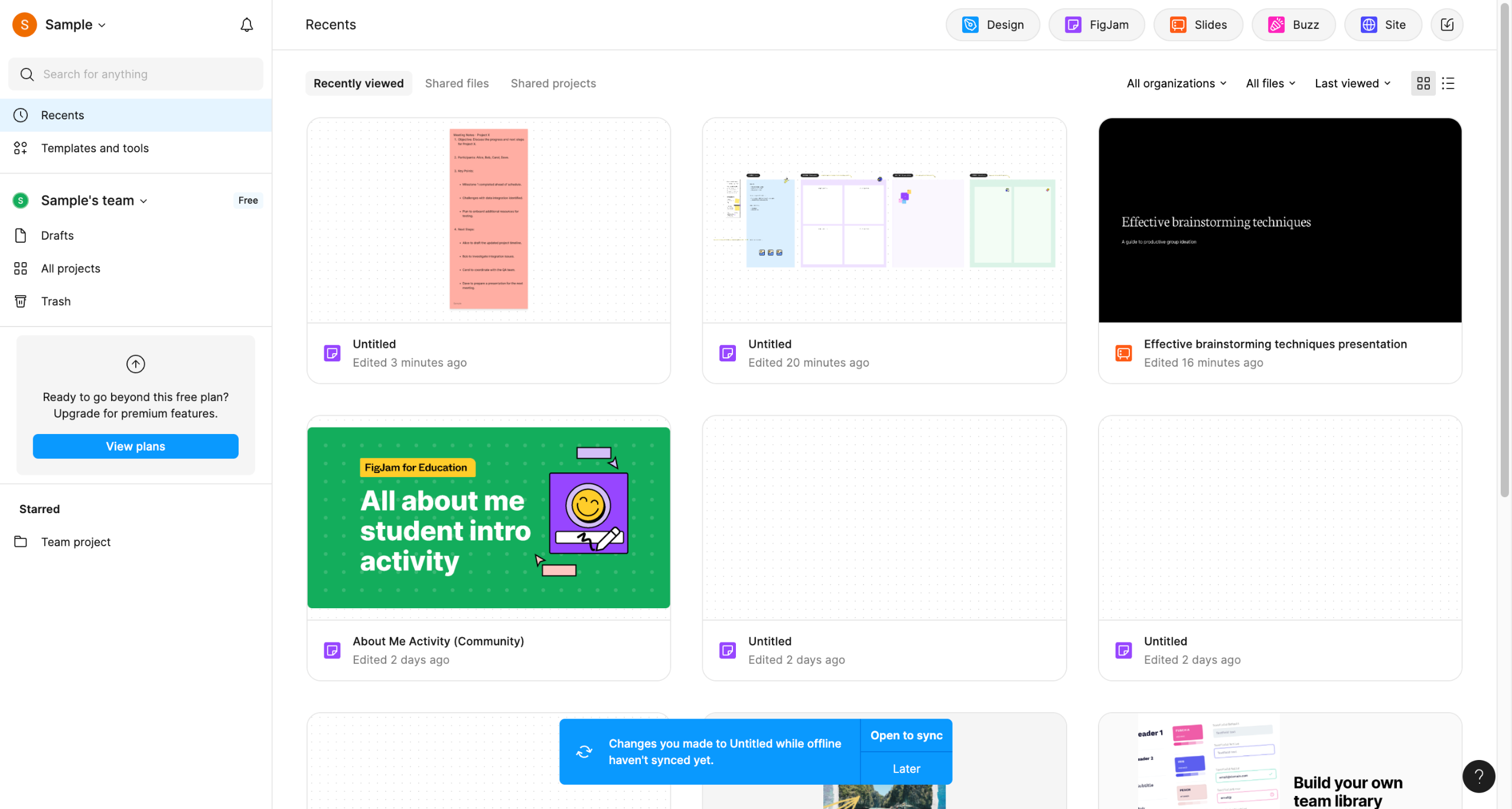Expand the All organizations dropdown

[x=1176, y=83]
